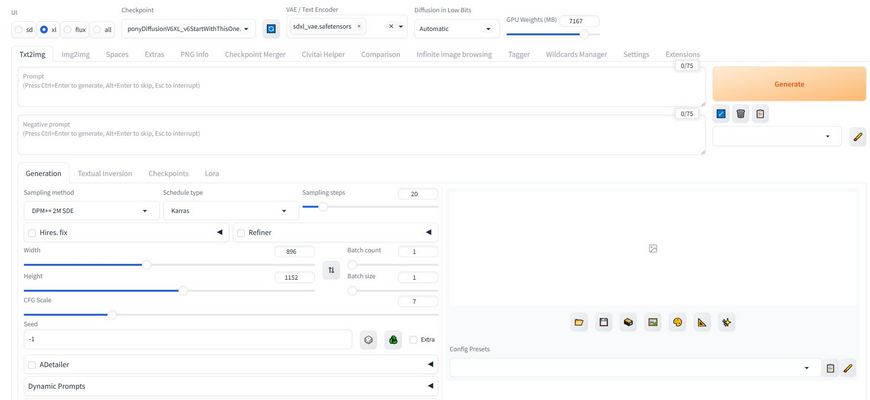Switch to the Lora sub-tab
Screen dimensions: 870x400
pyautogui.click(x=211, y=173)
